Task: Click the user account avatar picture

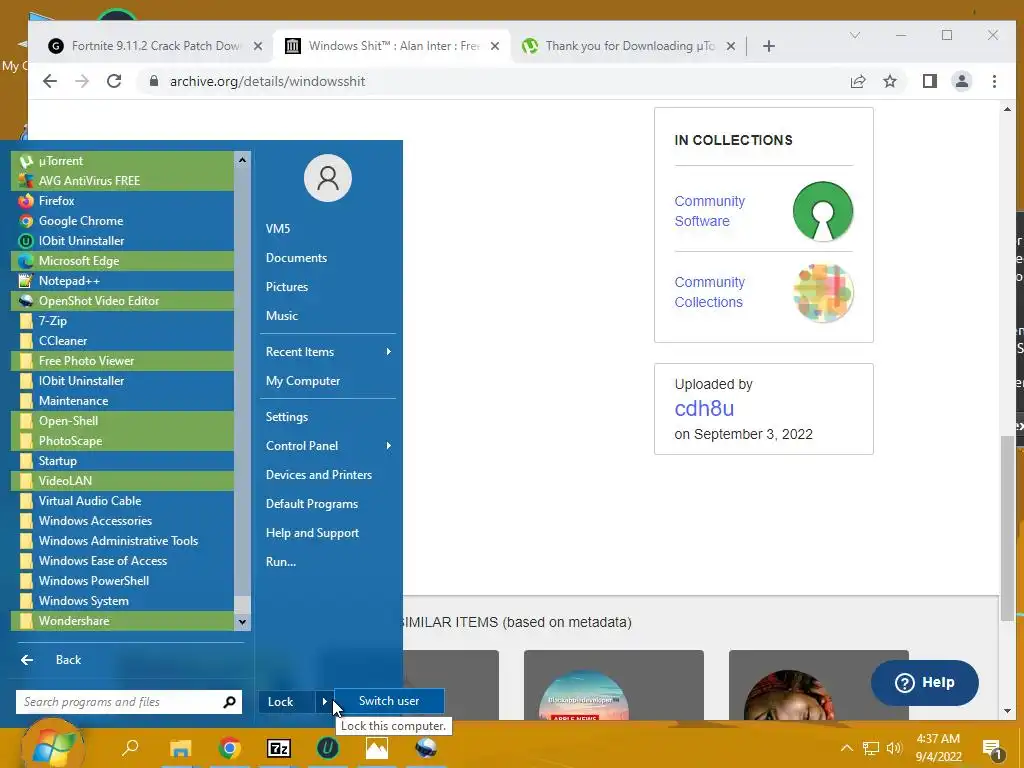Action: point(328,178)
